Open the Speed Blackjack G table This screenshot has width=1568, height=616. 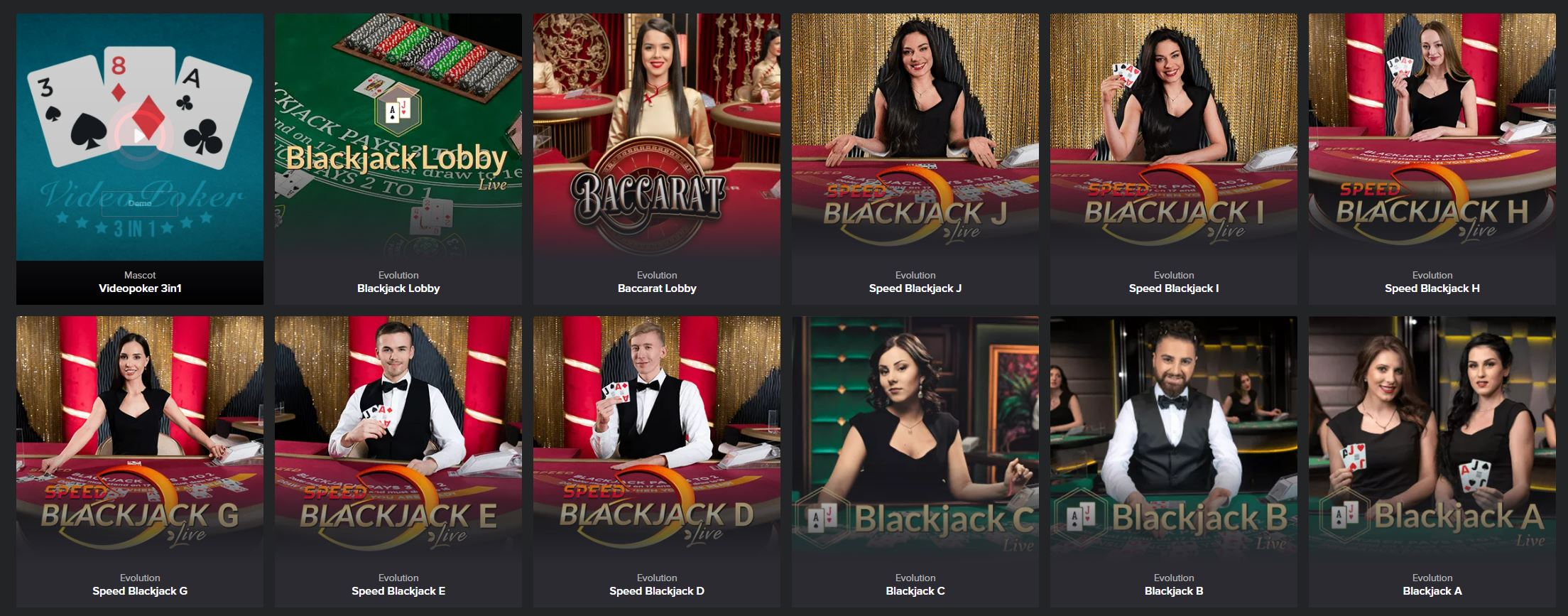pyautogui.click(x=140, y=438)
